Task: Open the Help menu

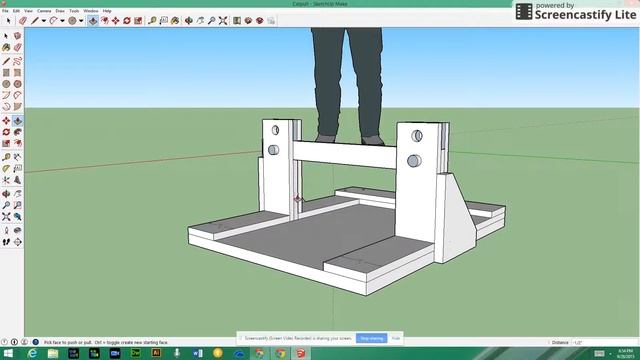Action: [x=107, y=11]
